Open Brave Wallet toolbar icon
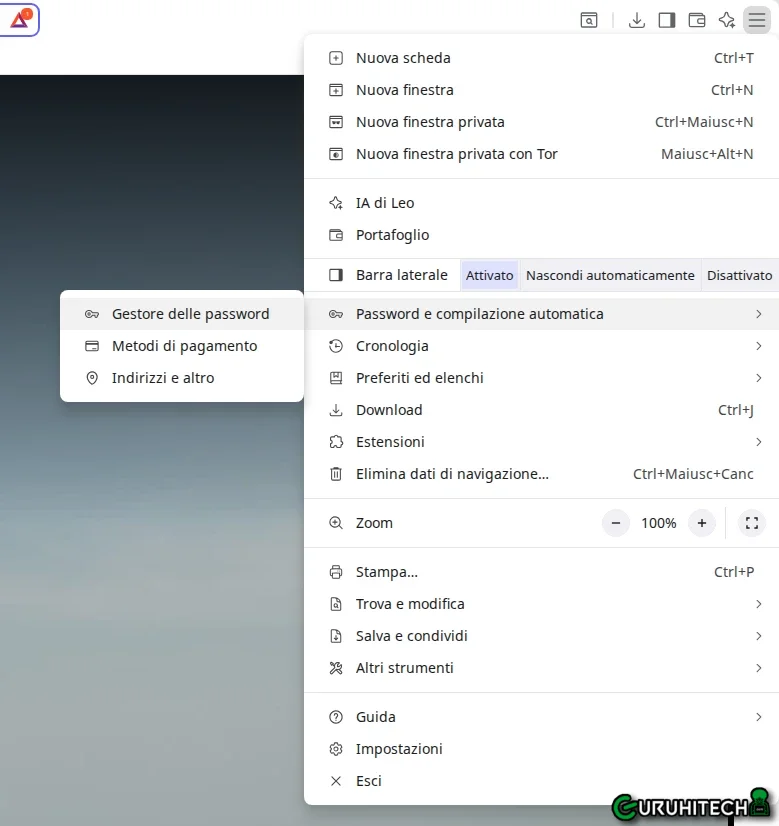This screenshot has width=779, height=826. tap(697, 20)
